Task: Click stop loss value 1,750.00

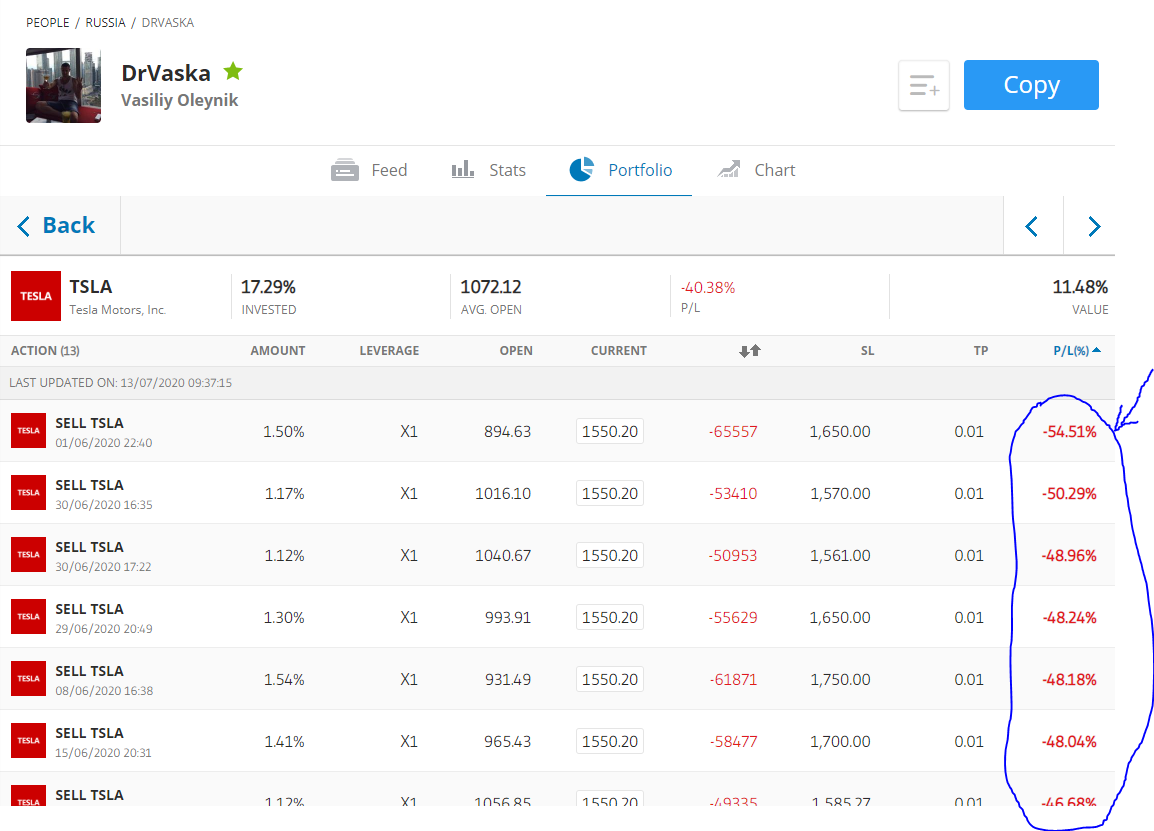Action: pyautogui.click(x=840, y=679)
